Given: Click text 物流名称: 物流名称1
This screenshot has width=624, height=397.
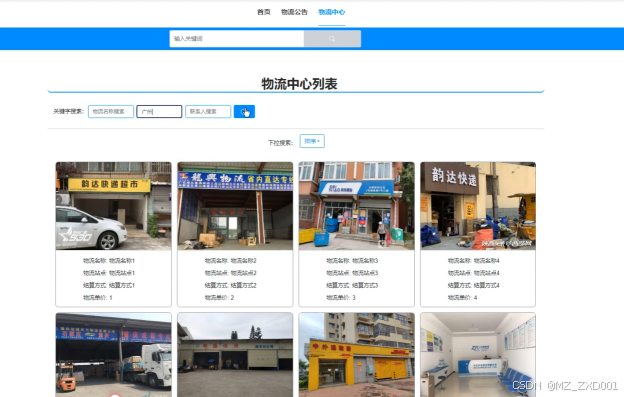Looking at the screenshot, I should (109, 261).
